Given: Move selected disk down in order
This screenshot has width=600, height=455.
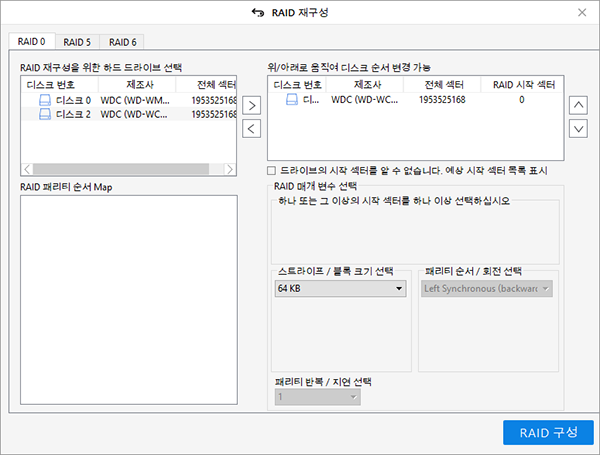Looking at the screenshot, I should point(577,128).
